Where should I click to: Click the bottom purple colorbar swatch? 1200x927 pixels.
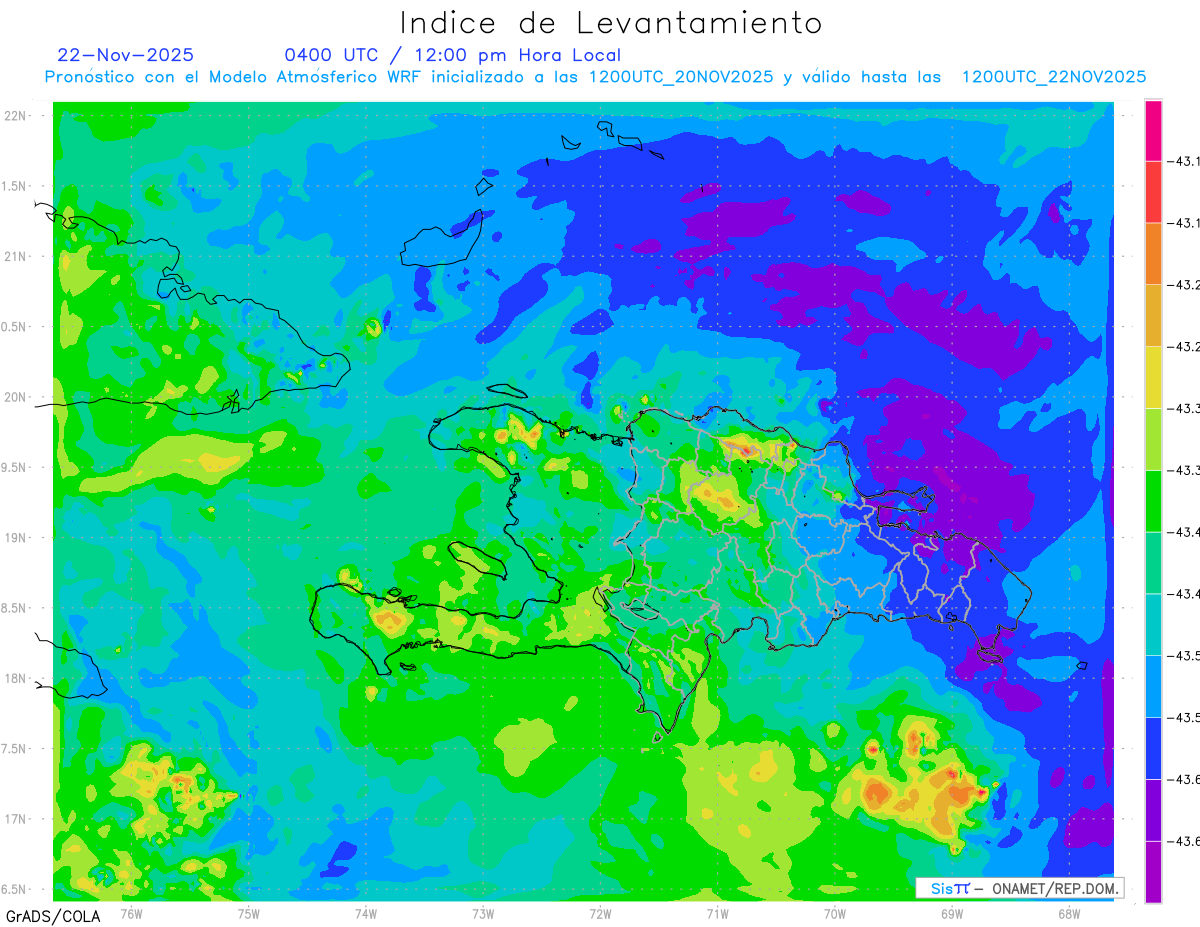(x=1153, y=872)
